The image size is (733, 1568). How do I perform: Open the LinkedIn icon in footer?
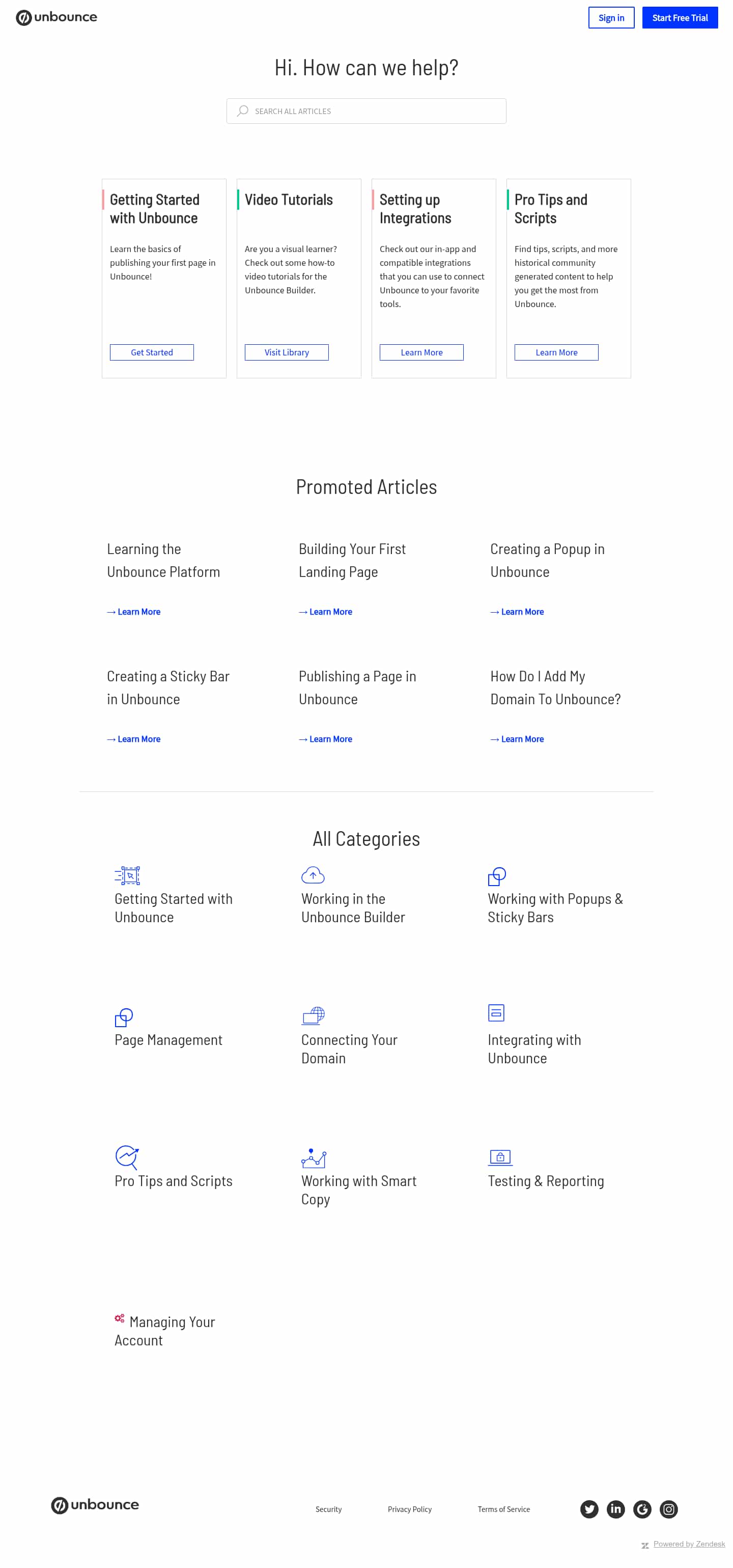[x=615, y=1508]
